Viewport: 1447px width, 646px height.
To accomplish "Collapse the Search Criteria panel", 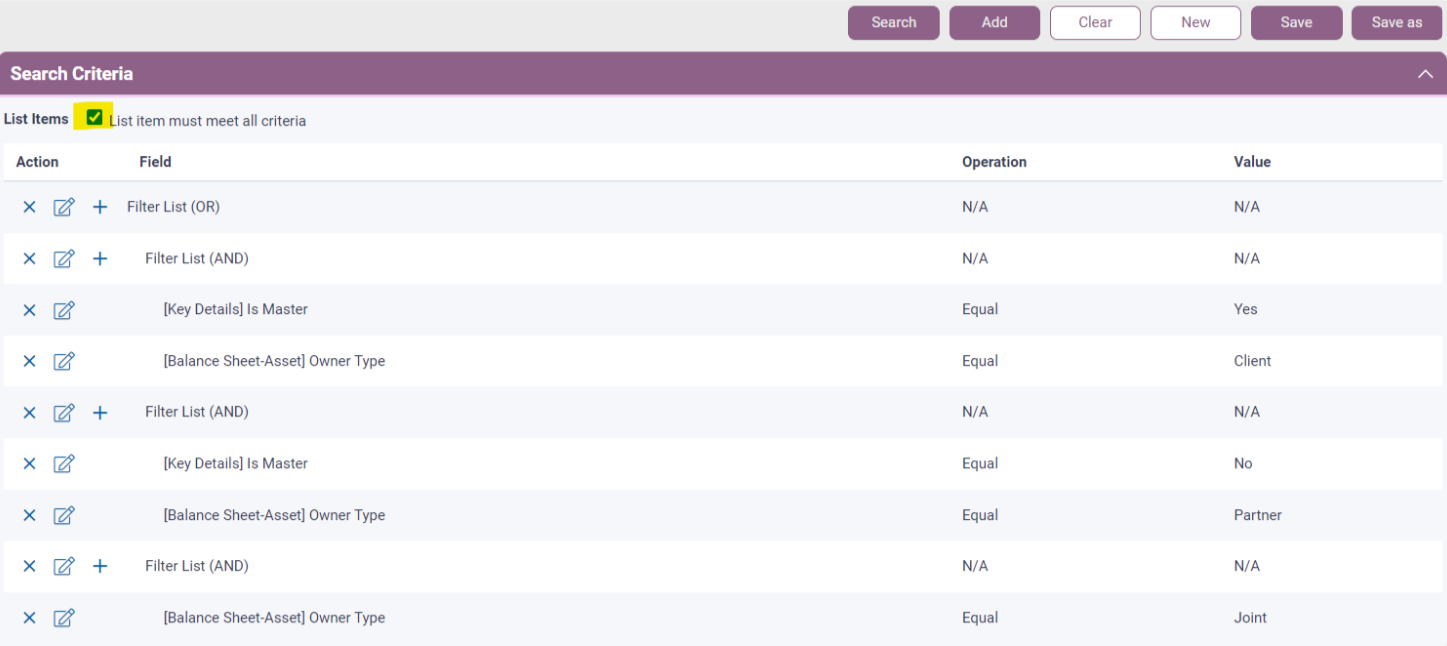I will (x=1425, y=73).
